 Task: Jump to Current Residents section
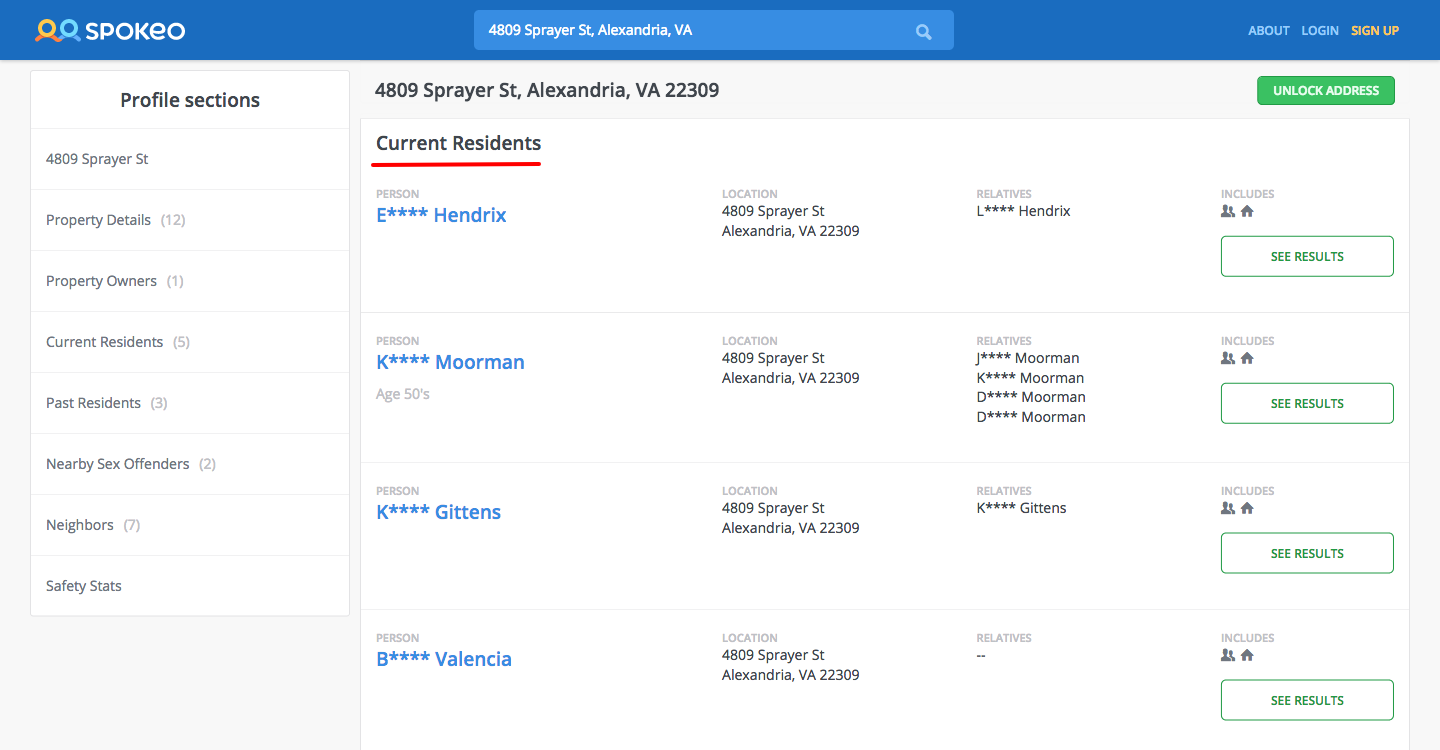[x=190, y=342]
